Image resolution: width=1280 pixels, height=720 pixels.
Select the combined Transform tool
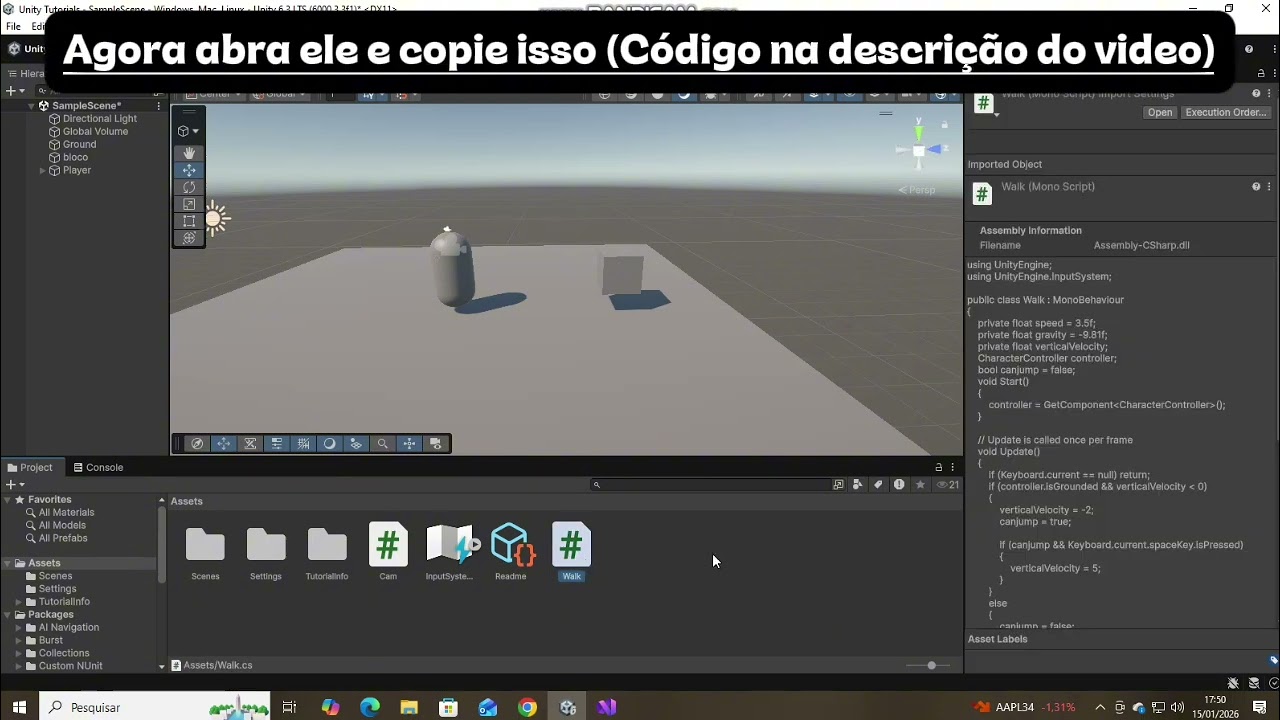pyautogui.click(x=189, y=238)
